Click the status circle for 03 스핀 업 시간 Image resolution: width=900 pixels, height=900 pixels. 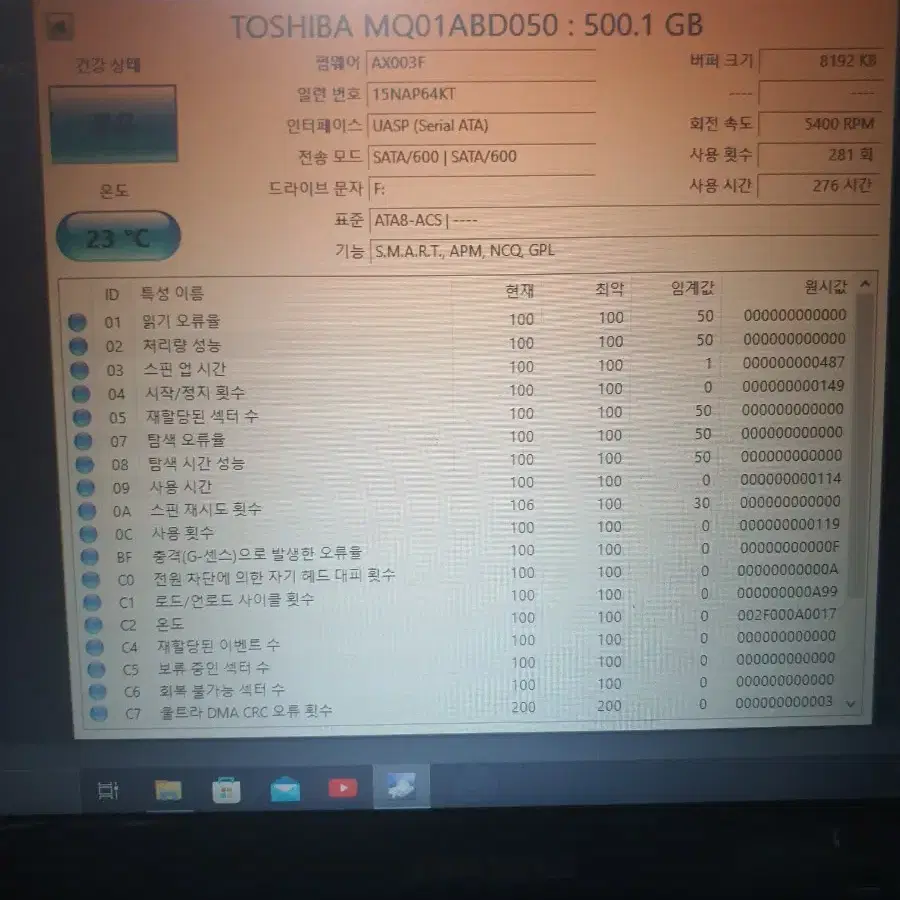pyautogui.click(x=80, y=370)
